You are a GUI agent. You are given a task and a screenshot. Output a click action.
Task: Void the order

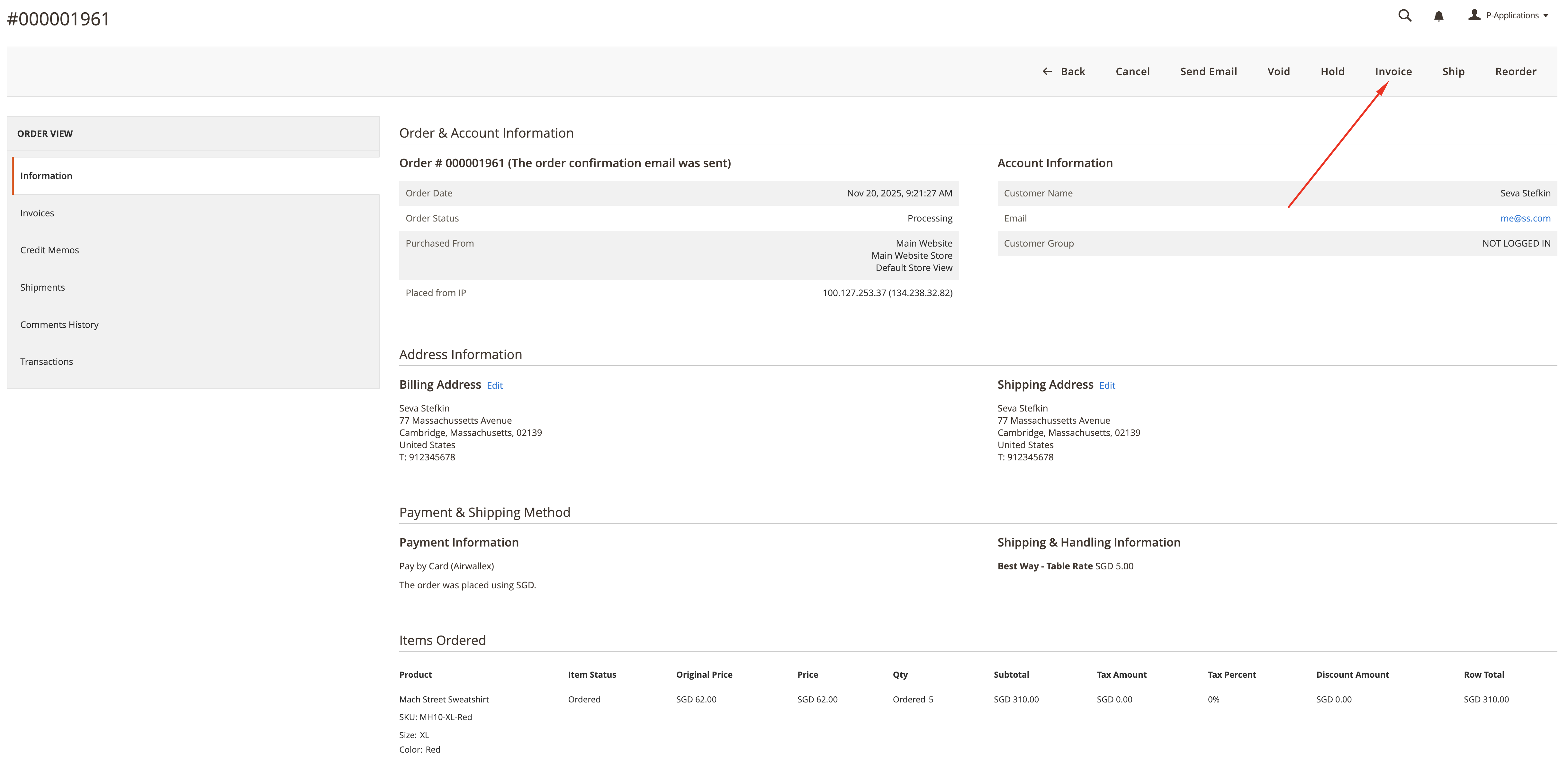(1278, 71)
